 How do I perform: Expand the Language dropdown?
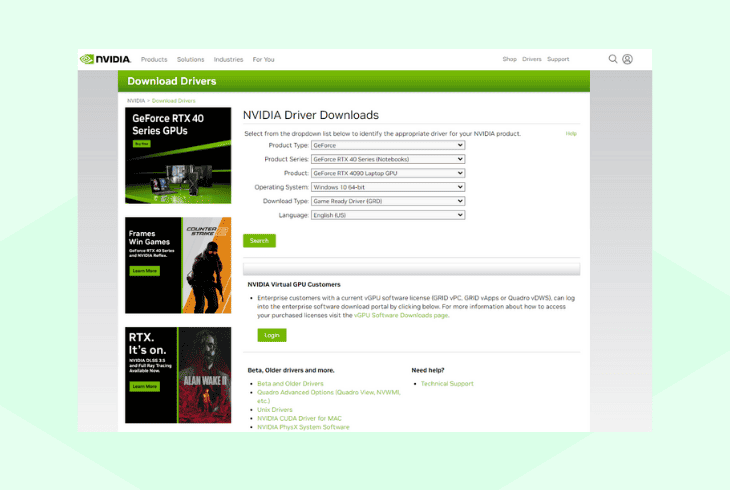tap(388, 215)
